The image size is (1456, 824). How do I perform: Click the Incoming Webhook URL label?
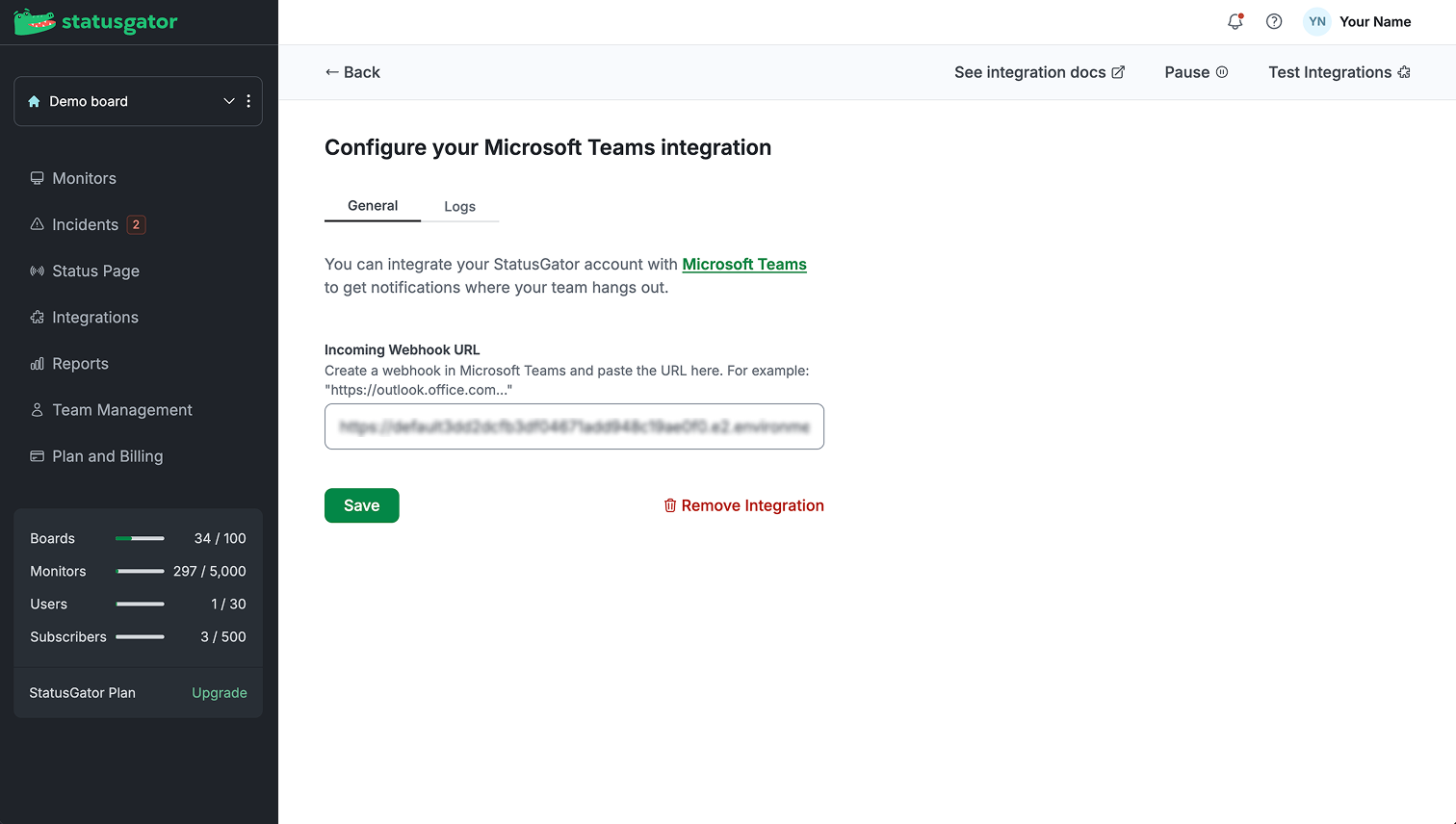(x=402, y=349)
